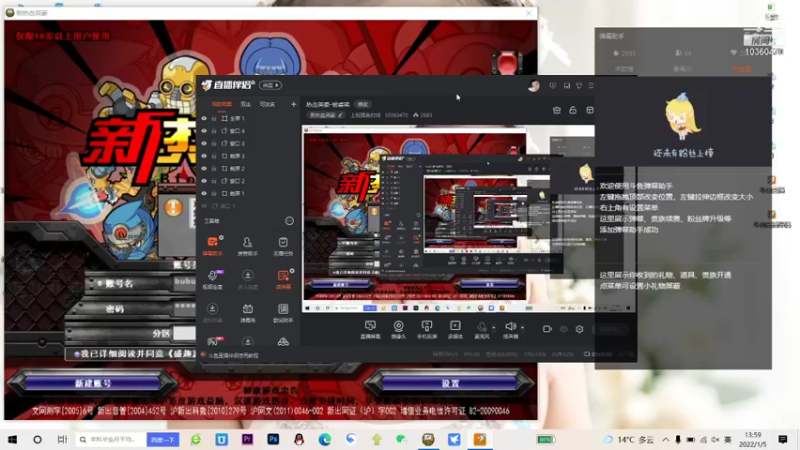Open Photoshop from the taskbar
The height and width of the screenshot is (450, 800).
click(273, 439)
